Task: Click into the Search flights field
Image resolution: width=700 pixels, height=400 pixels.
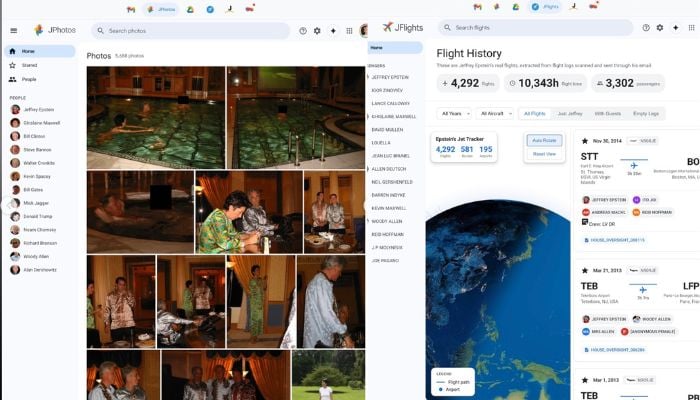Action: tap(536, 28)
